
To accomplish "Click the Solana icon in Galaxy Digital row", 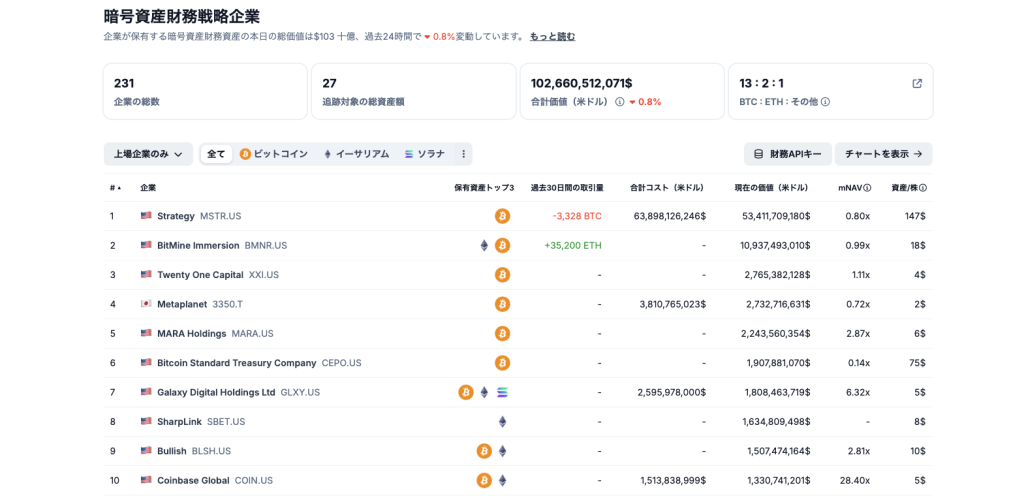I will click(502, 392).
